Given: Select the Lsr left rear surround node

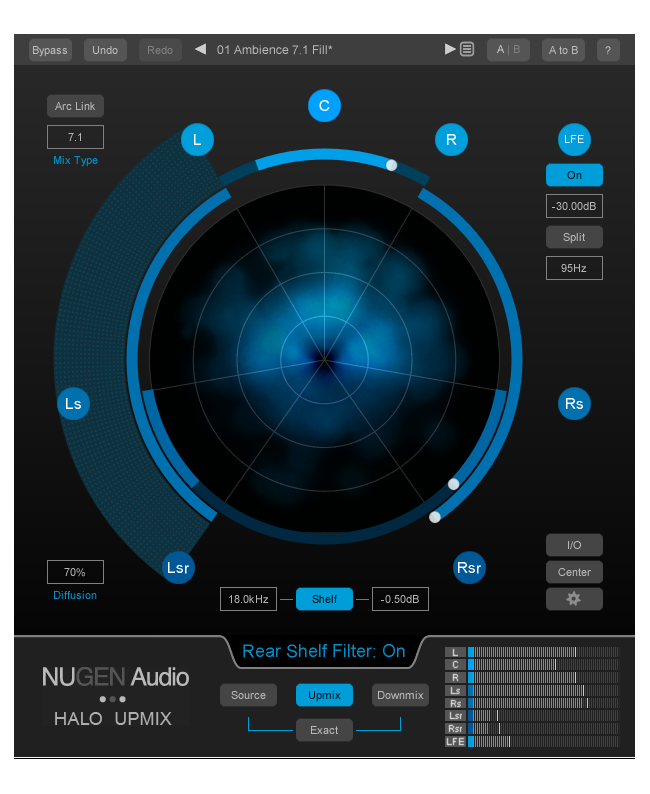Looking at the screenshot, I should [x=178, y=568].
